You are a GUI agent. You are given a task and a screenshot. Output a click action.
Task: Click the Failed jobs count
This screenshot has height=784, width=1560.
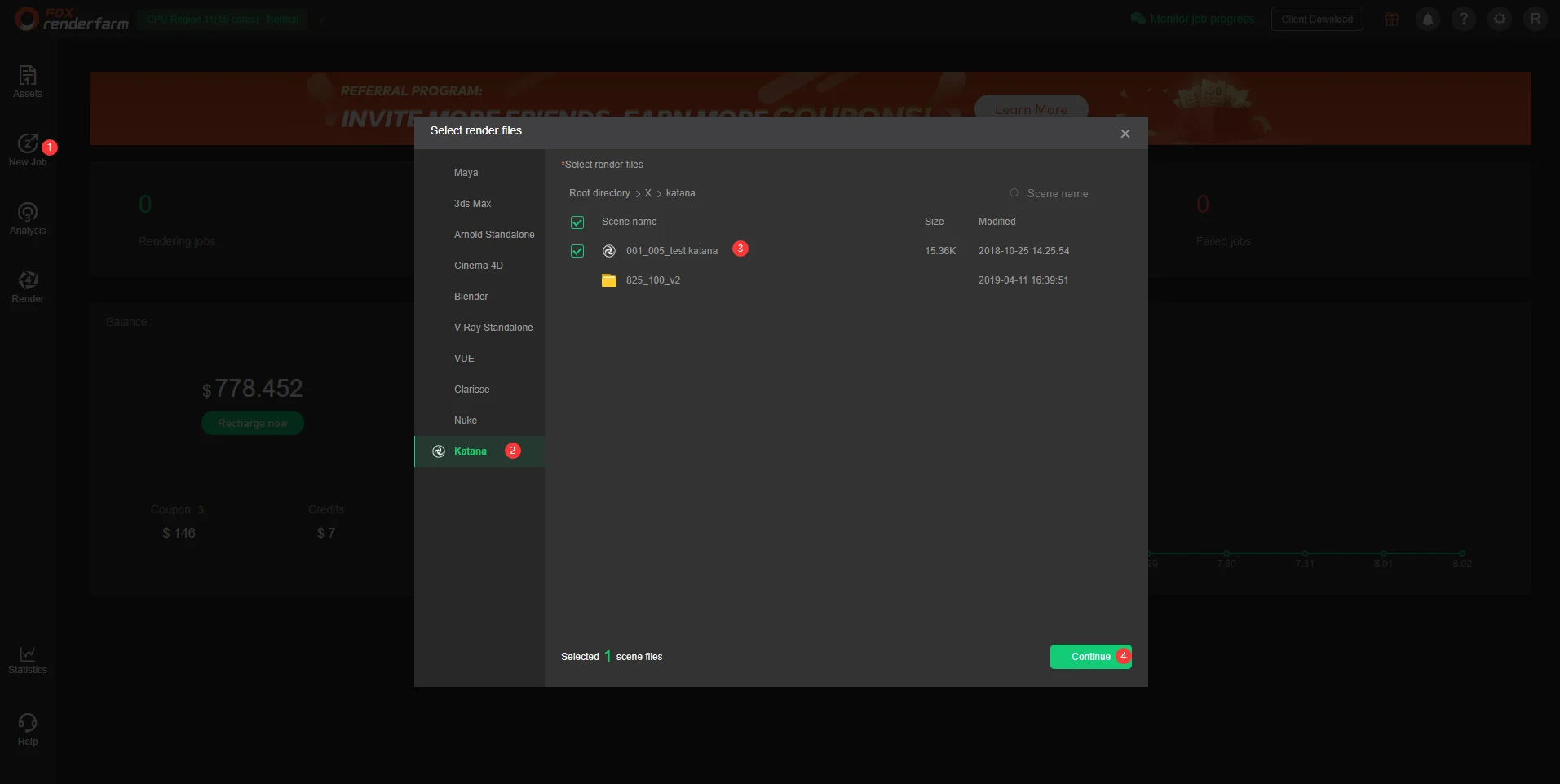tap(1203, 204)
